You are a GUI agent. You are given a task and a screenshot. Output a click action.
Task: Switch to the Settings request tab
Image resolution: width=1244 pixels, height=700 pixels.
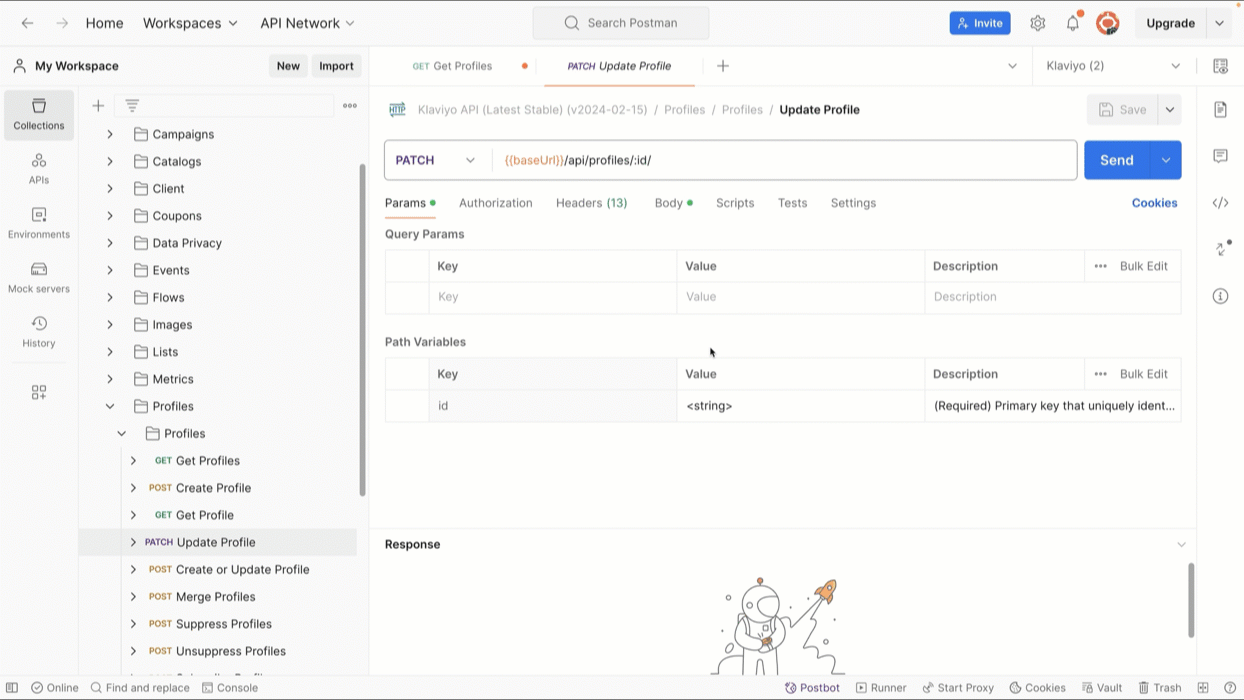853,203
